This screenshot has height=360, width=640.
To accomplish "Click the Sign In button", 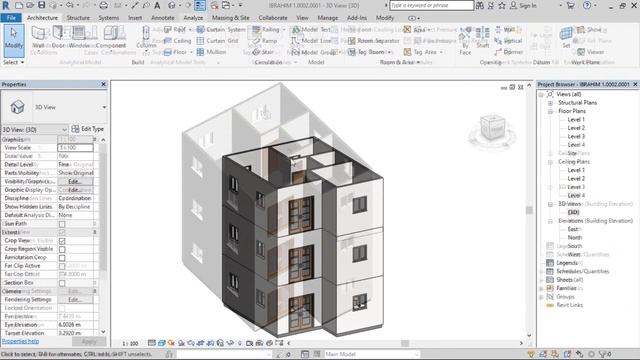I will point(524,5).
